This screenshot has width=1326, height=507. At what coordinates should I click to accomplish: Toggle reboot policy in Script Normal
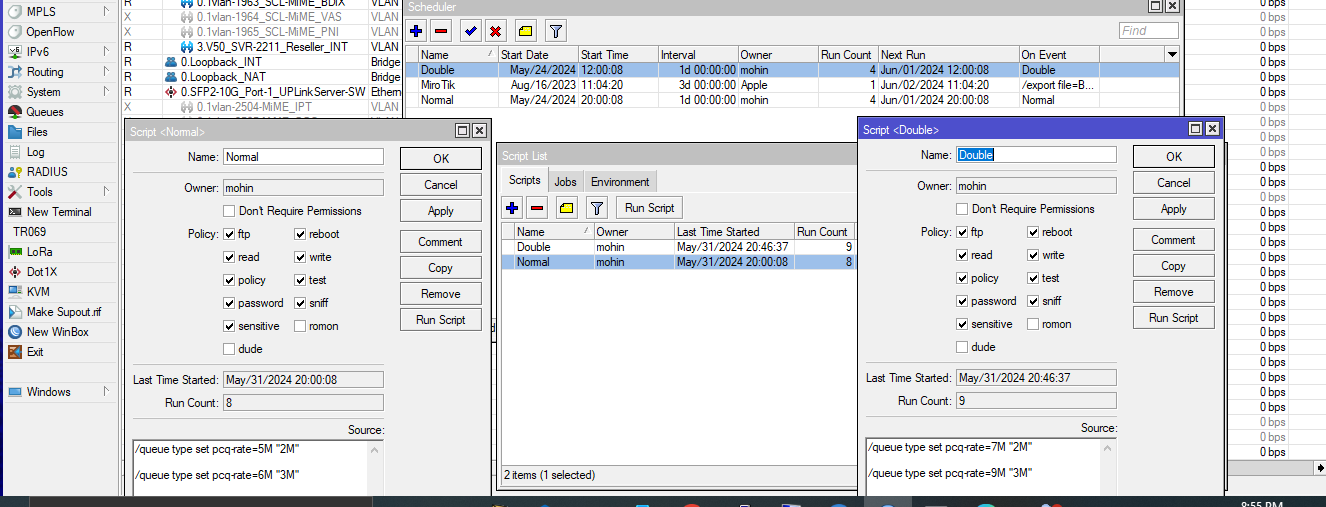point(301,234)
